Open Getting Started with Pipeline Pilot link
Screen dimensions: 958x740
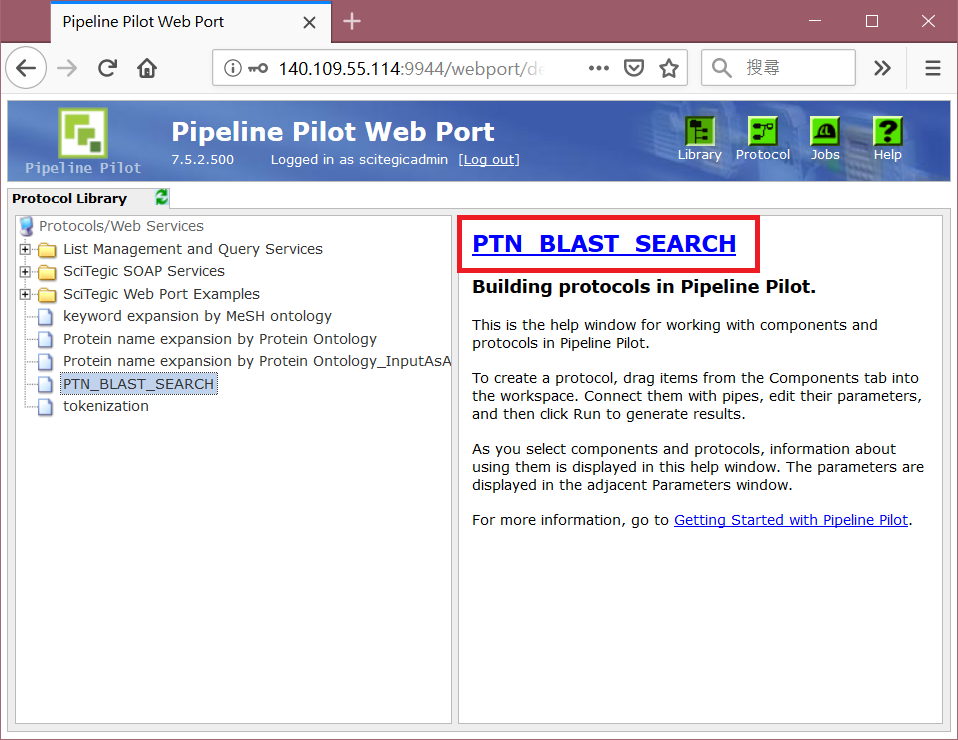[791, 520]
